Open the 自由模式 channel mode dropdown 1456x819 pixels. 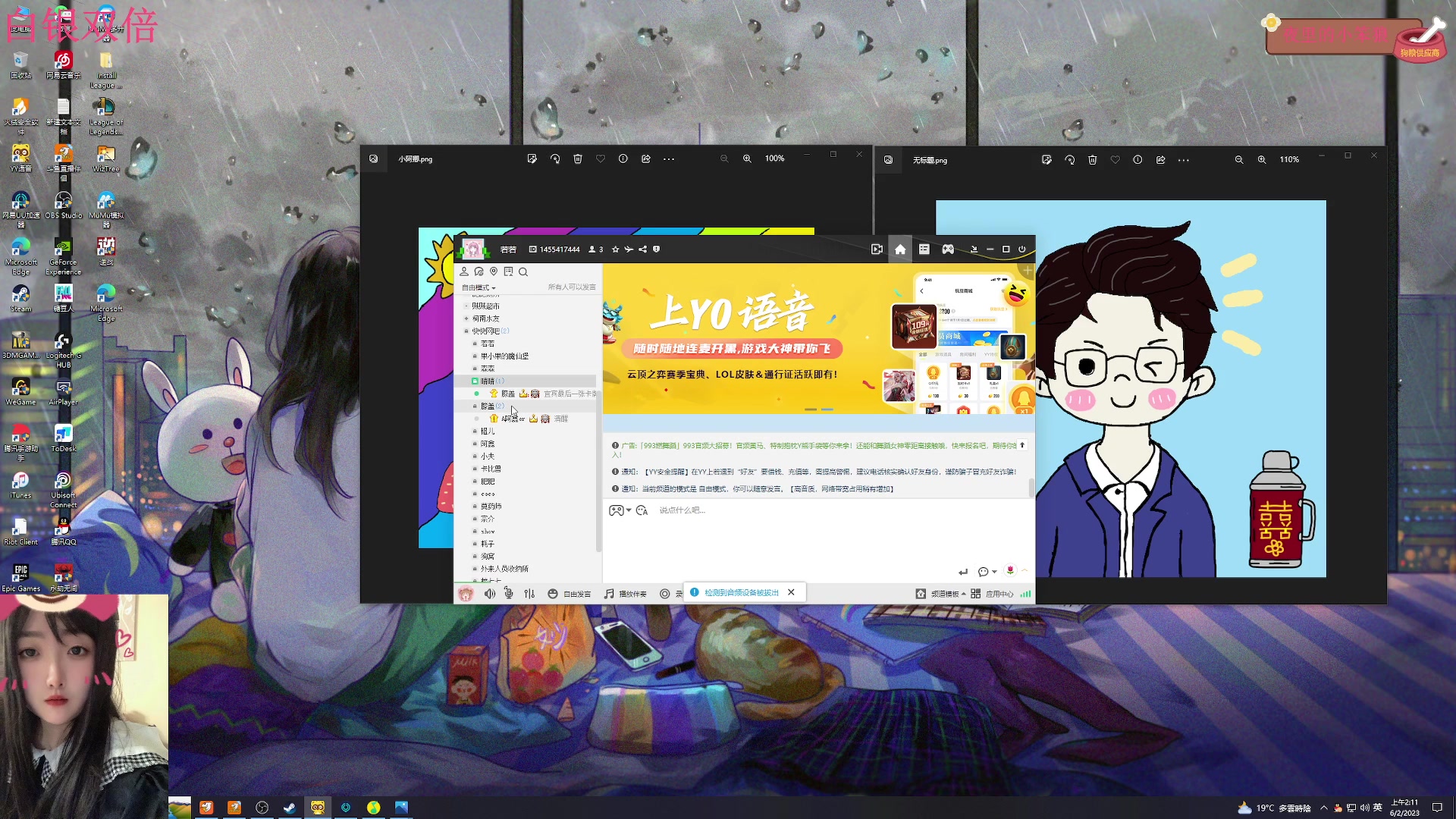click(479, 287)
